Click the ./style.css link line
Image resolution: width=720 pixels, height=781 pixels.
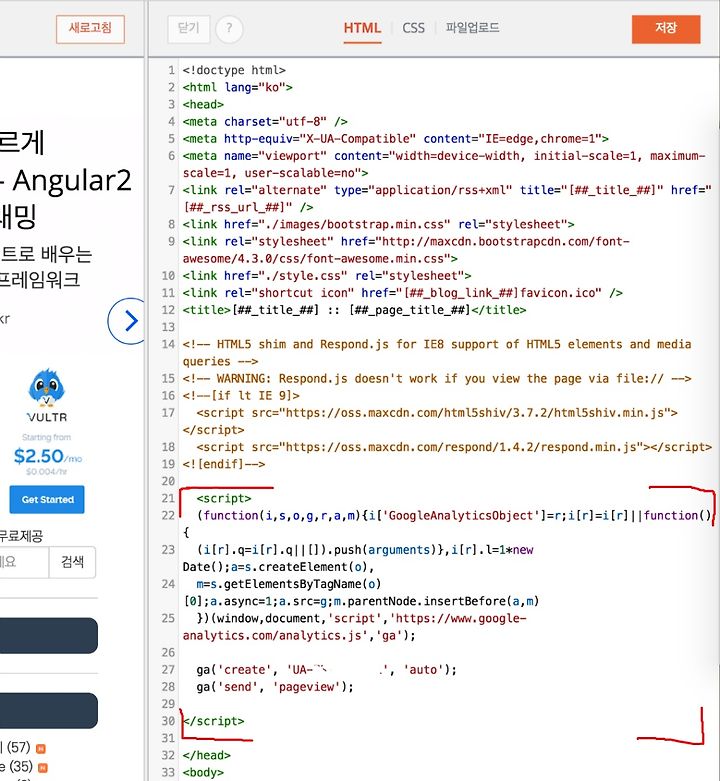click(x=327, y=275)
